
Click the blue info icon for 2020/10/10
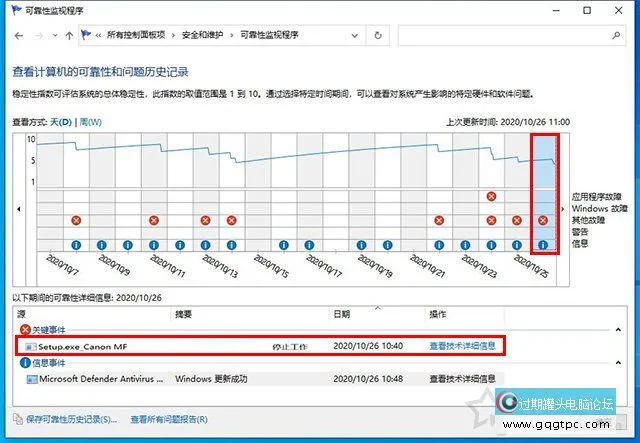(x=128, y=245)
